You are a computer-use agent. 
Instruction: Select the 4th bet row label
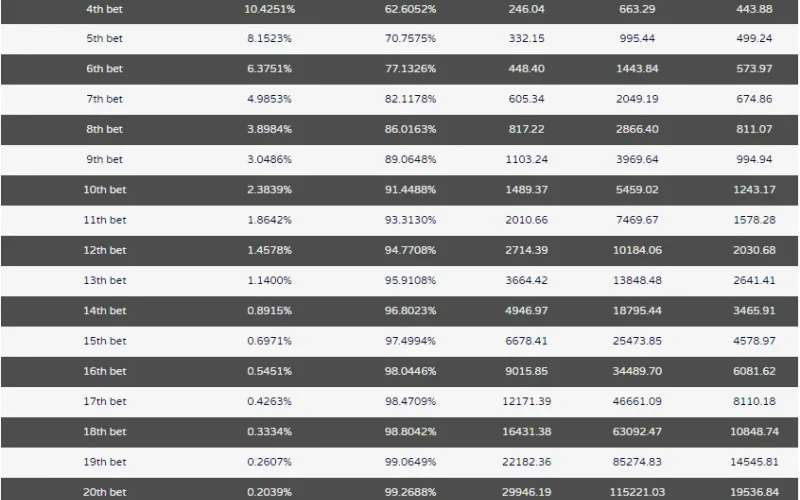pyautogui.click(x=105, y=9)
